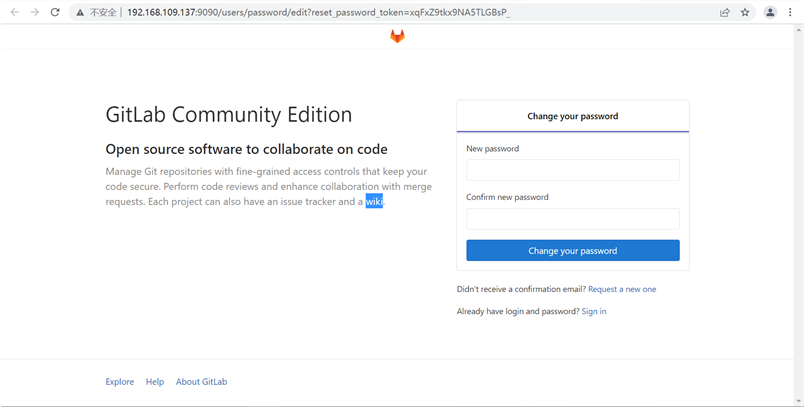
Task: Click the not-secure warning triangle icon
Action: click(80, 13)
